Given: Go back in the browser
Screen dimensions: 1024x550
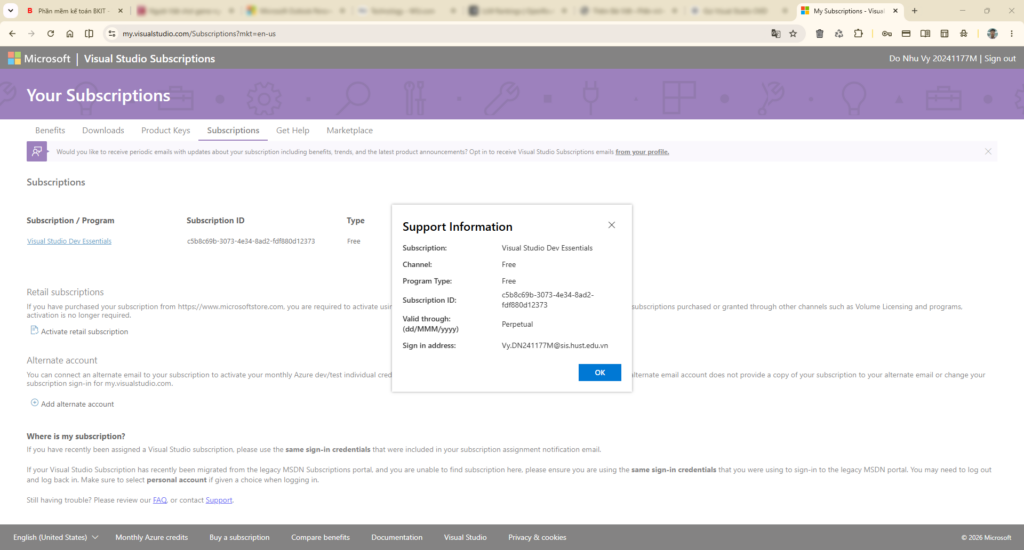Looking at the screenshot, I should [12, 33].
